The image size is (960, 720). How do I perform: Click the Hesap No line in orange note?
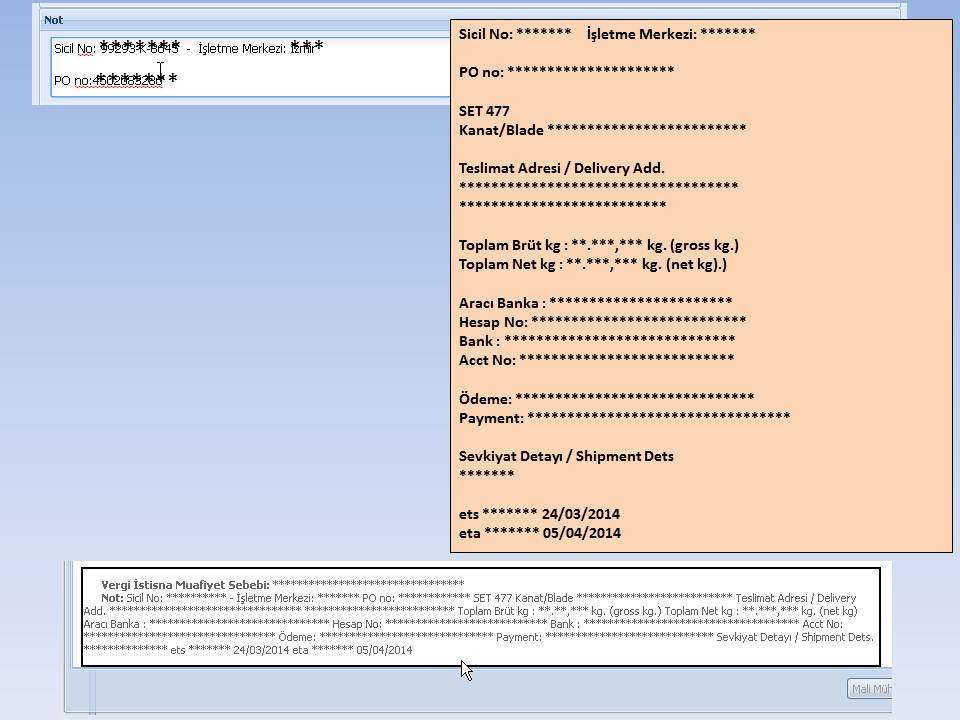(601, 321)
